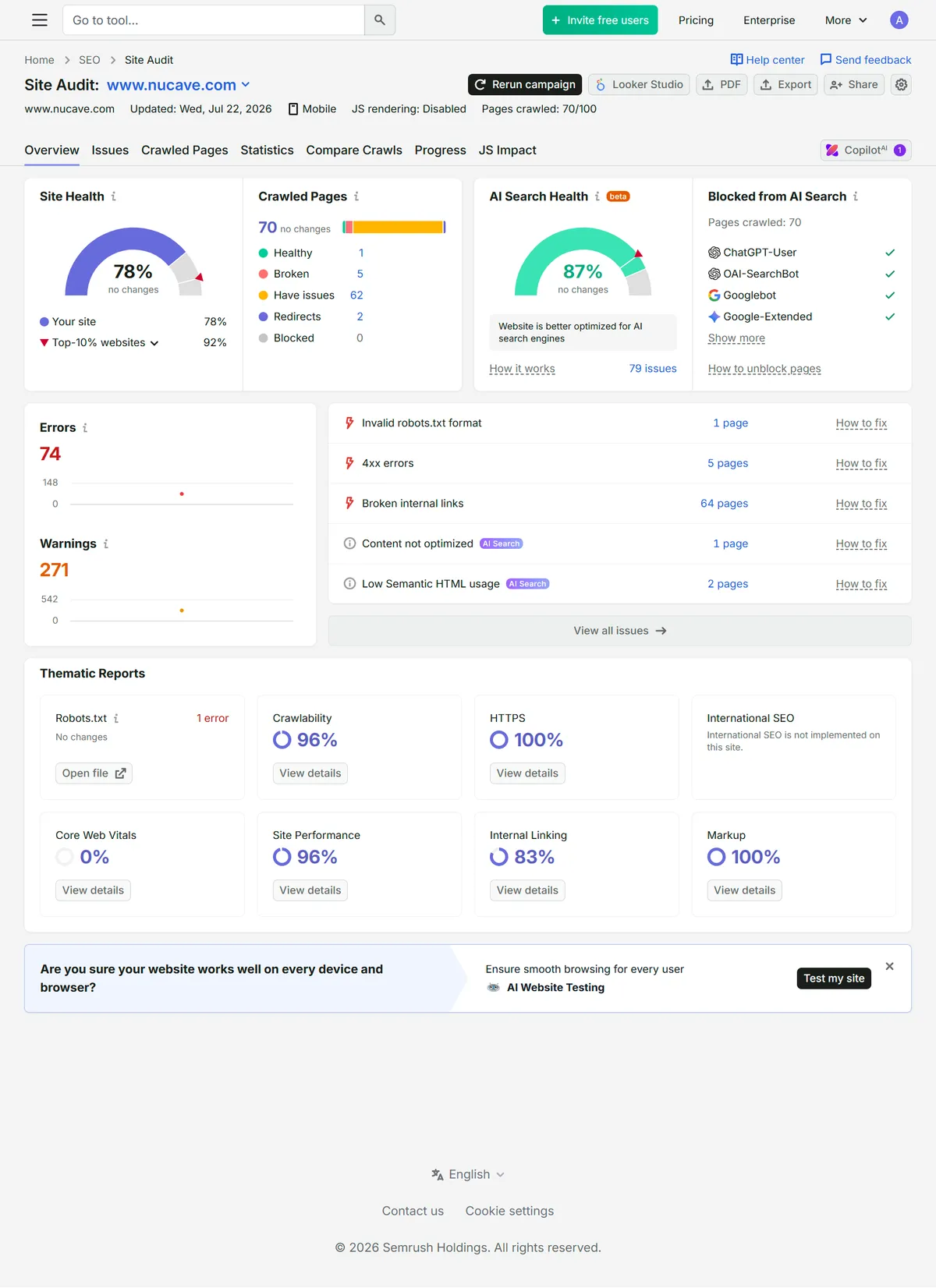The image size is (936, 1288).
Task: Click the Googlebot logo icon
Action: [714, 295]
